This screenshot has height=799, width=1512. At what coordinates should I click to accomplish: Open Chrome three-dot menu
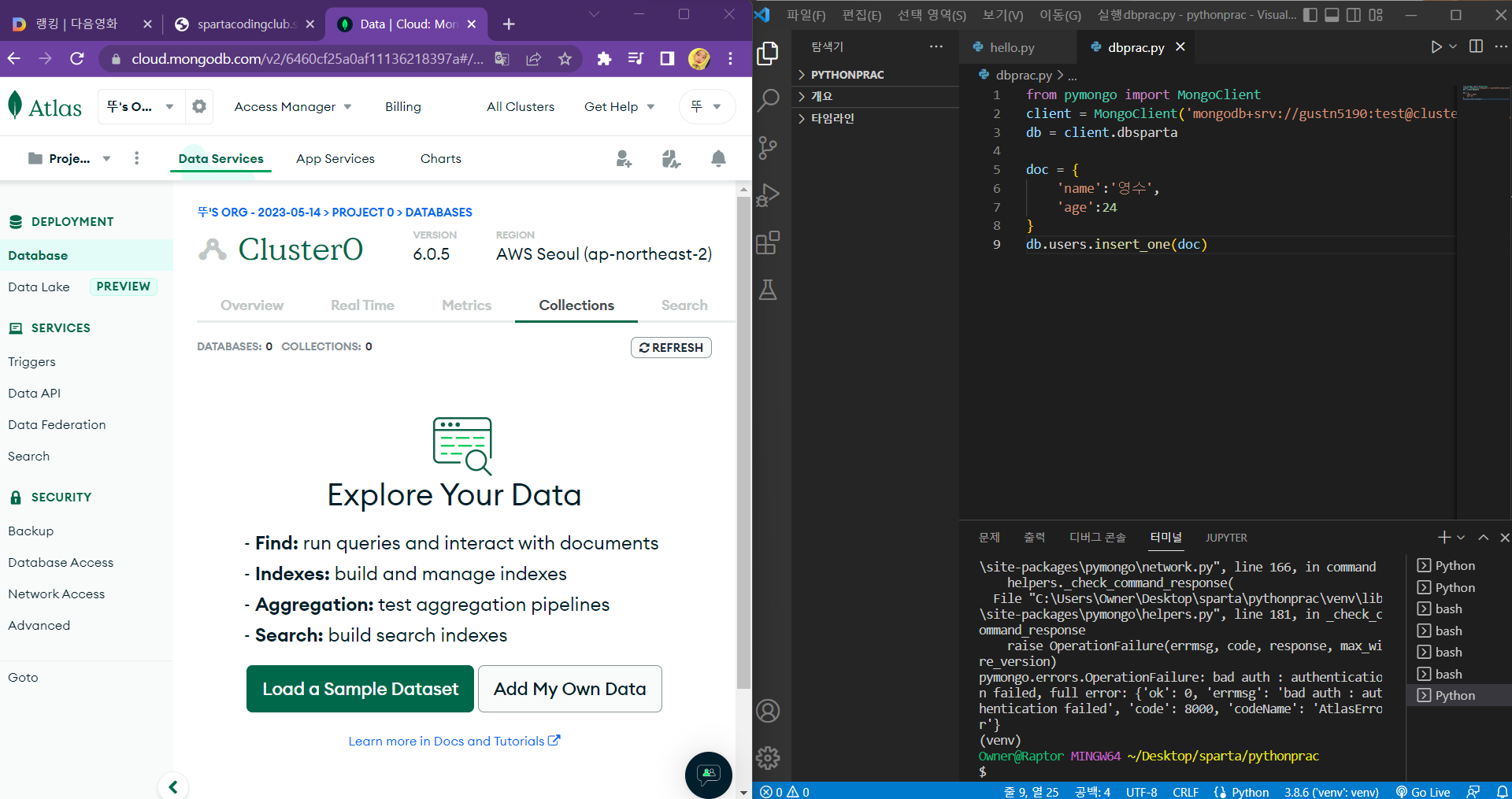point(731,58)
